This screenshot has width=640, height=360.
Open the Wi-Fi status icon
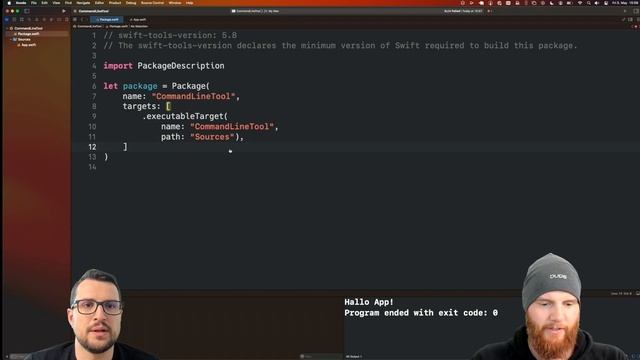coord(580,3)
